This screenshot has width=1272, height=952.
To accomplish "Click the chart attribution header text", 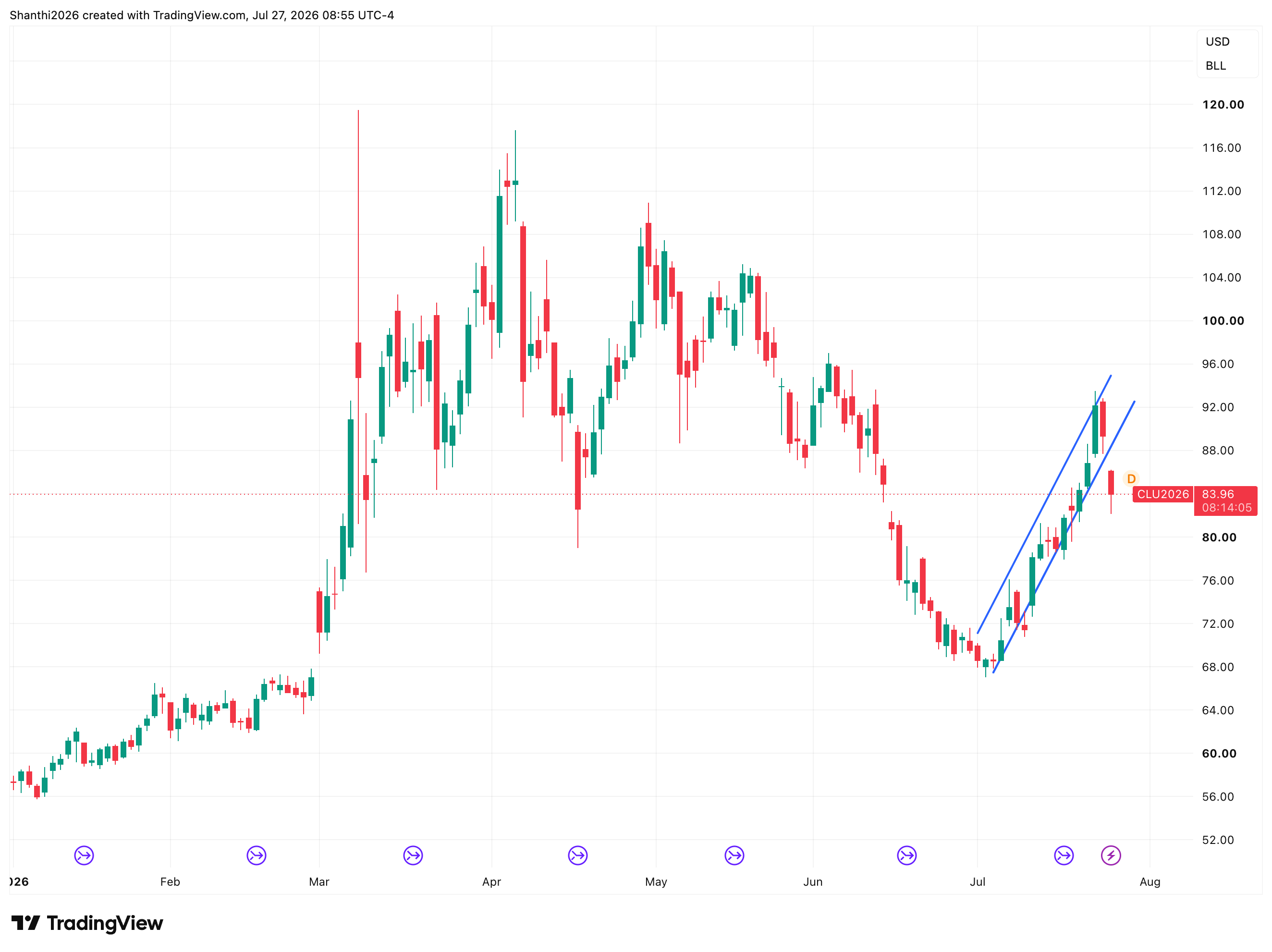I will [x=202, y=15].
